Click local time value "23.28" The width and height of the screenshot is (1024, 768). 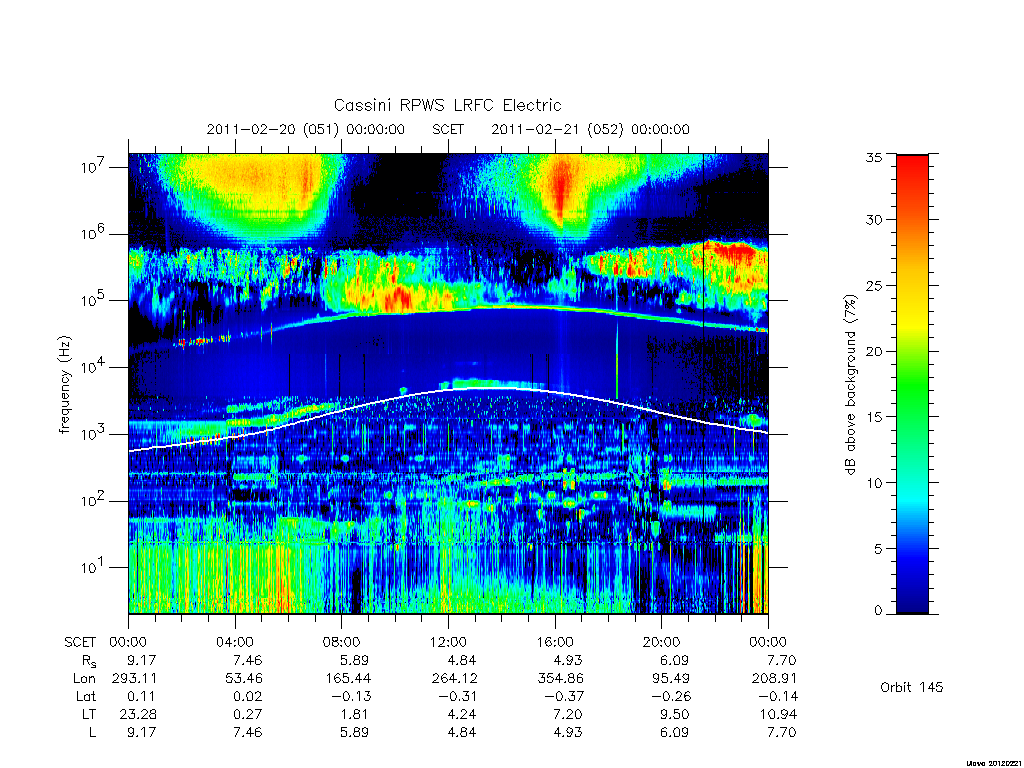[138, 714]
